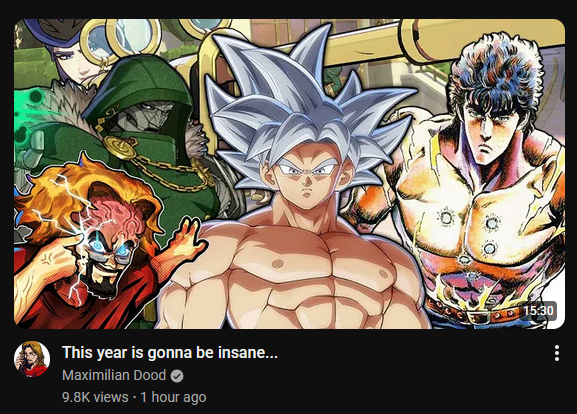The height and width of the screenshot is (414, 577).
Task: Click the '1 hour ago' timestamp
Action: (173, 397)
